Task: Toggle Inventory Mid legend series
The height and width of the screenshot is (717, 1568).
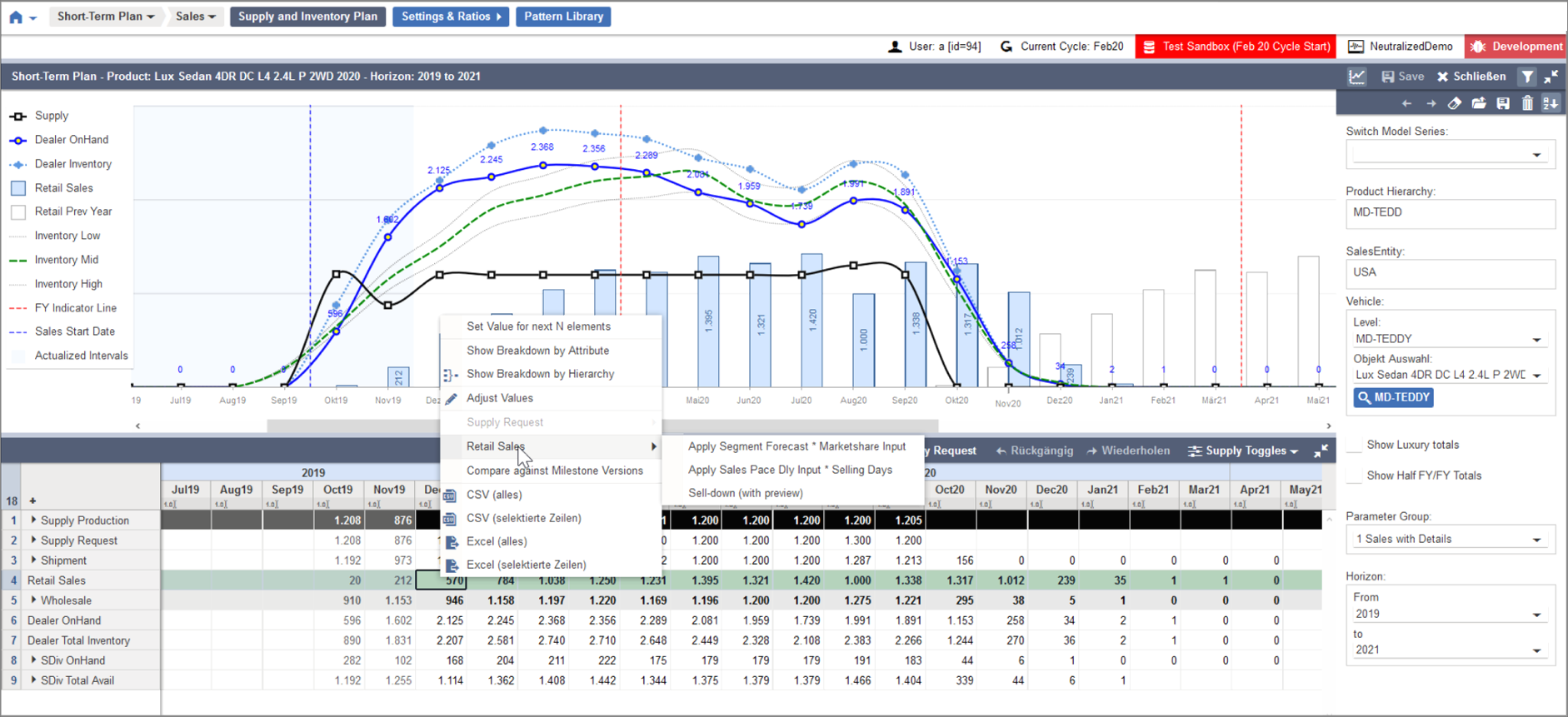Action: [54, 260]
